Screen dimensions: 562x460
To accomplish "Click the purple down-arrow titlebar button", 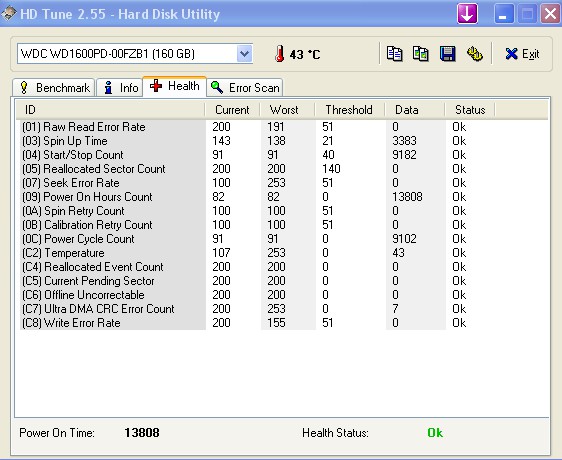I will (x=467, y=14).
